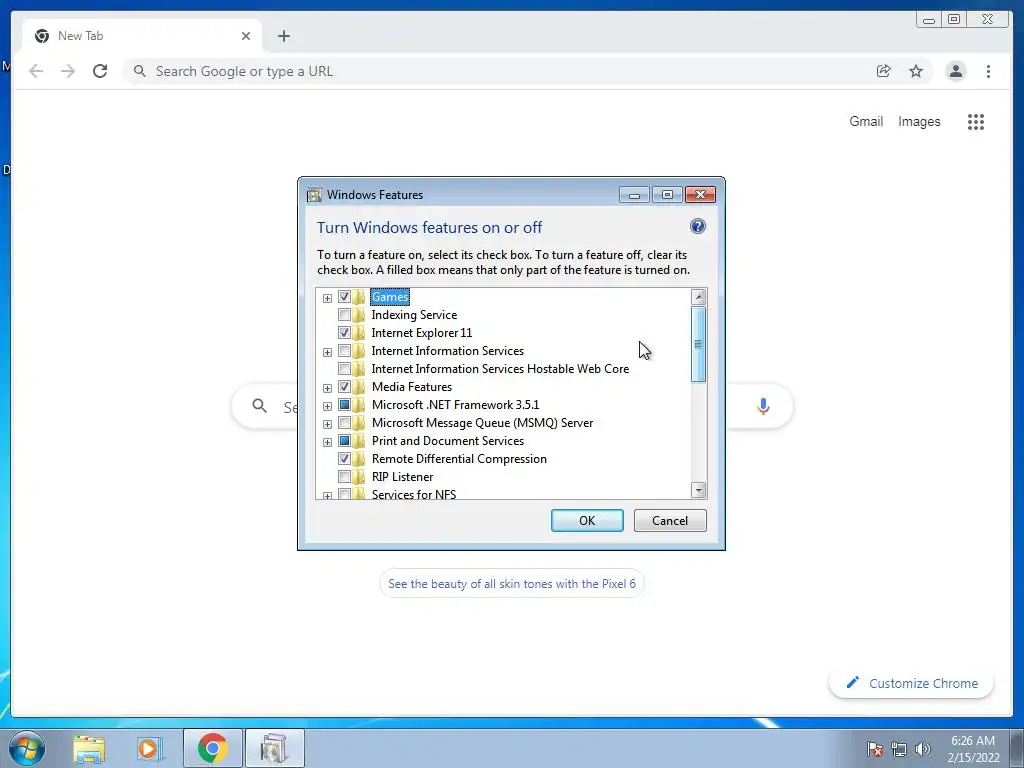Open the Action Center flag icon
1024x768 pixels.
pos(875,749)
